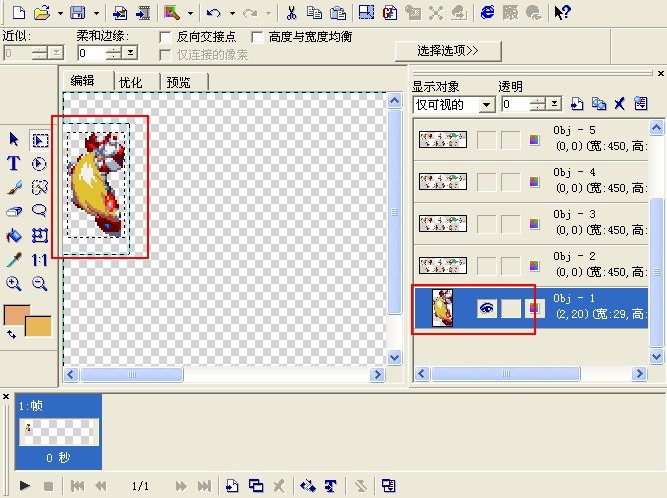Image resolution: width=667 pixels, height=498 pixels.
Task: Click the swap colors arrow icon
Action: 11,335
